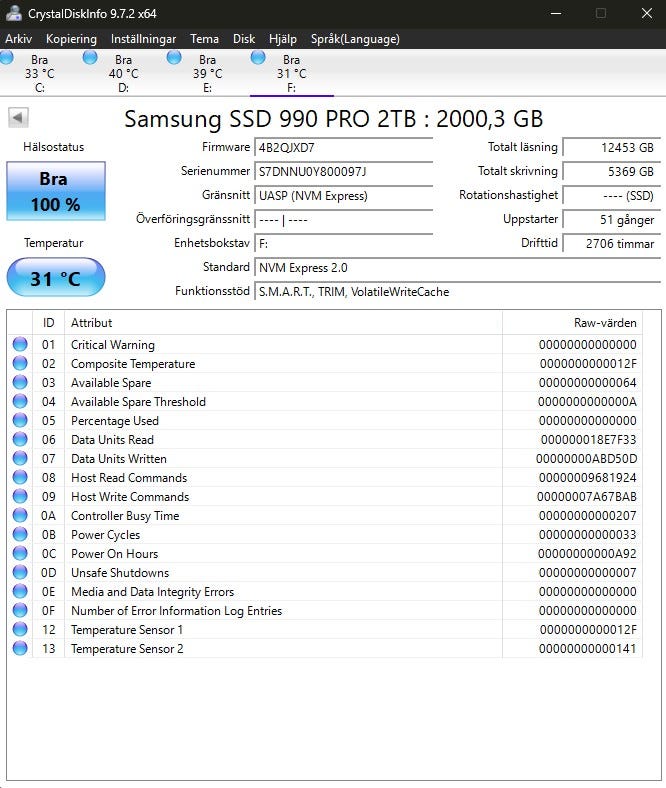Click the Gränssnitt field UASP (NVM Express)
The width and height of the screenshot is (666, 788).
[x=344, y=195]
